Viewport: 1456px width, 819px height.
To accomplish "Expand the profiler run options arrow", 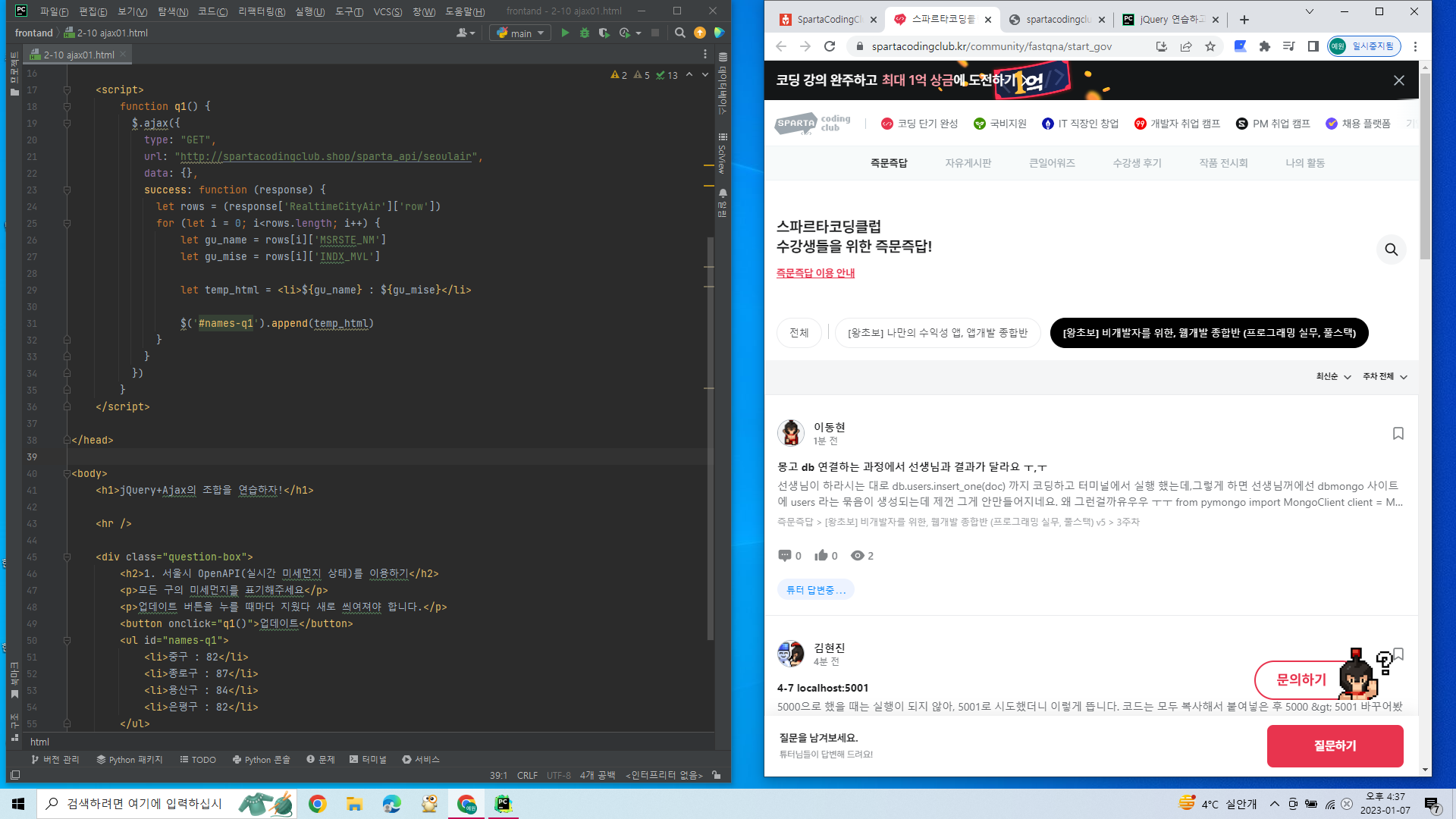I will click(x=639, y=33).
